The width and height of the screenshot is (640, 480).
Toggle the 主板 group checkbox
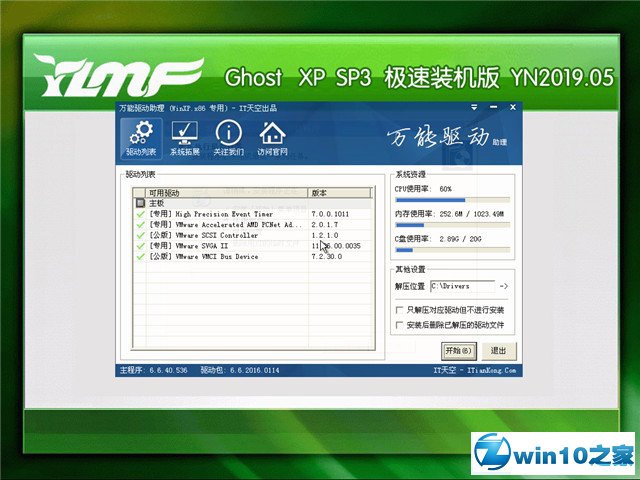(140, 203)
